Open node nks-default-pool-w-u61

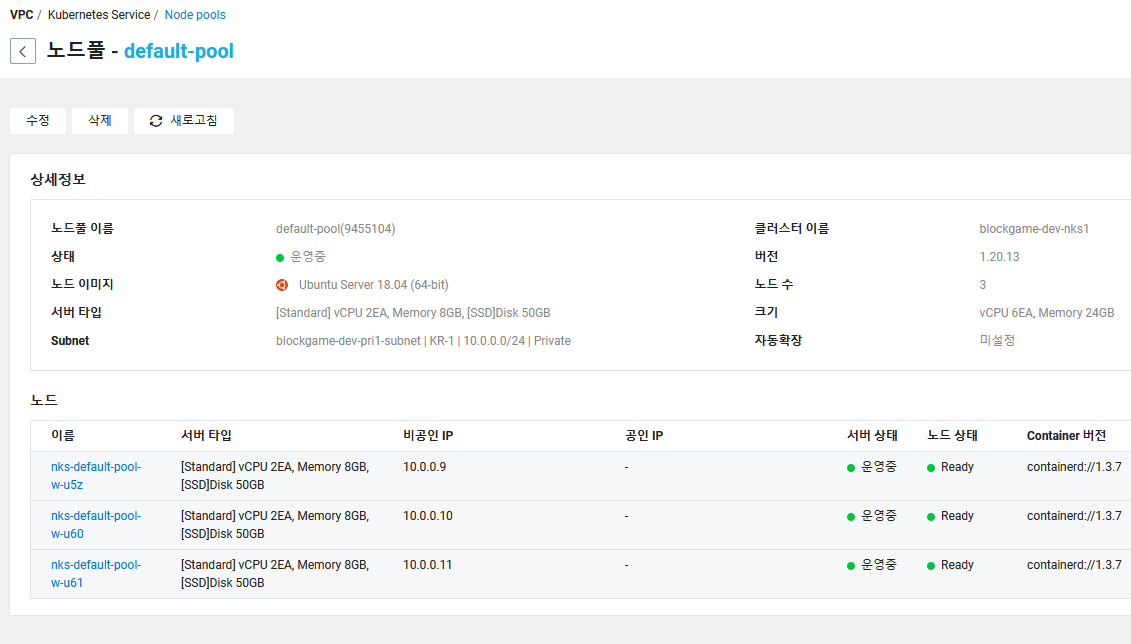[96, 574]
